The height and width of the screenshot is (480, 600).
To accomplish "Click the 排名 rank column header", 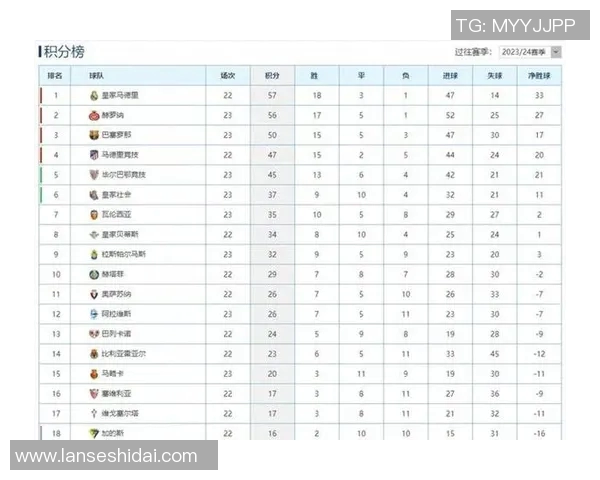I will pyautogui.click(x=56, y=75).
